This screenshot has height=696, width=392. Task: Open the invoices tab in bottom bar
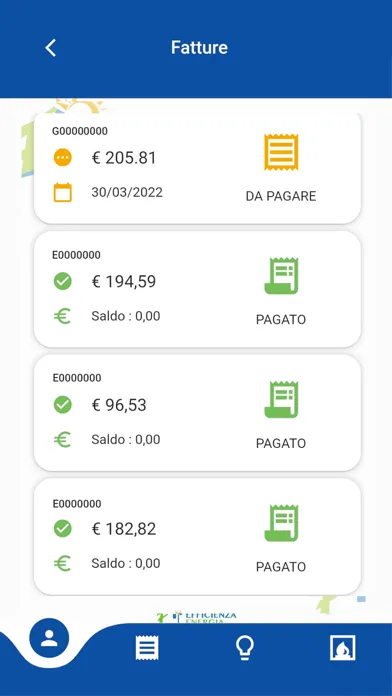147,648
